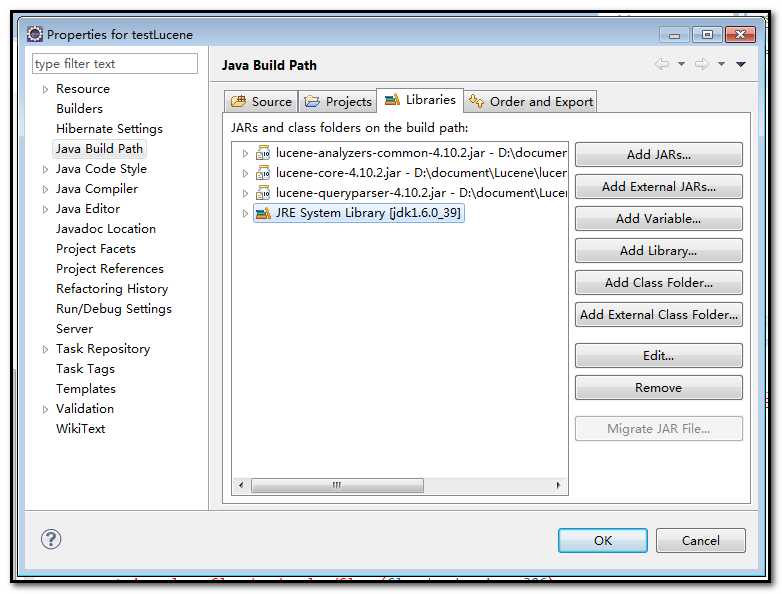Screen dimensions: 782x594
Task: Expand the JRE System Library node
Action: pos(245,213)
